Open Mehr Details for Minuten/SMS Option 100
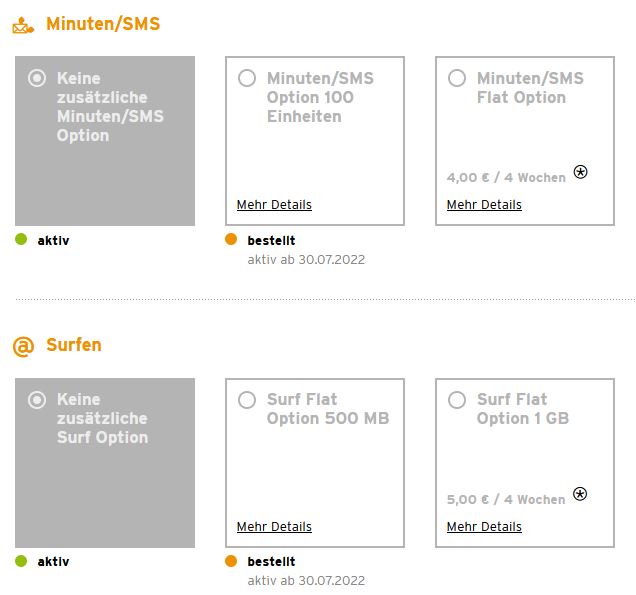 tap(274, 205)
